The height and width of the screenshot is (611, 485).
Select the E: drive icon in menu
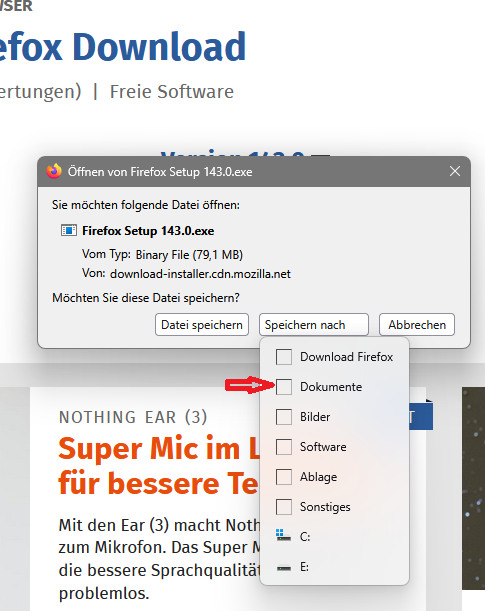point(284,568)
